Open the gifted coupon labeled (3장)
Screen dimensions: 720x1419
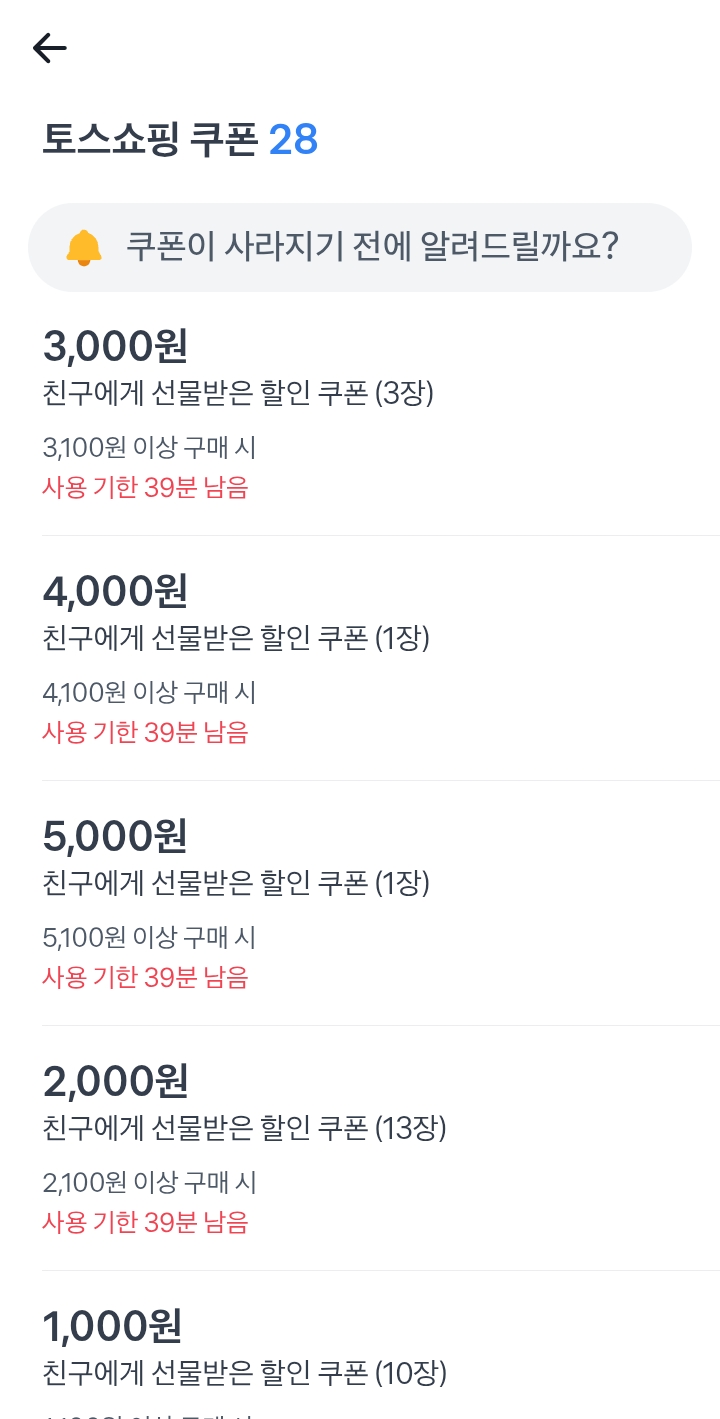pos(238,394)
